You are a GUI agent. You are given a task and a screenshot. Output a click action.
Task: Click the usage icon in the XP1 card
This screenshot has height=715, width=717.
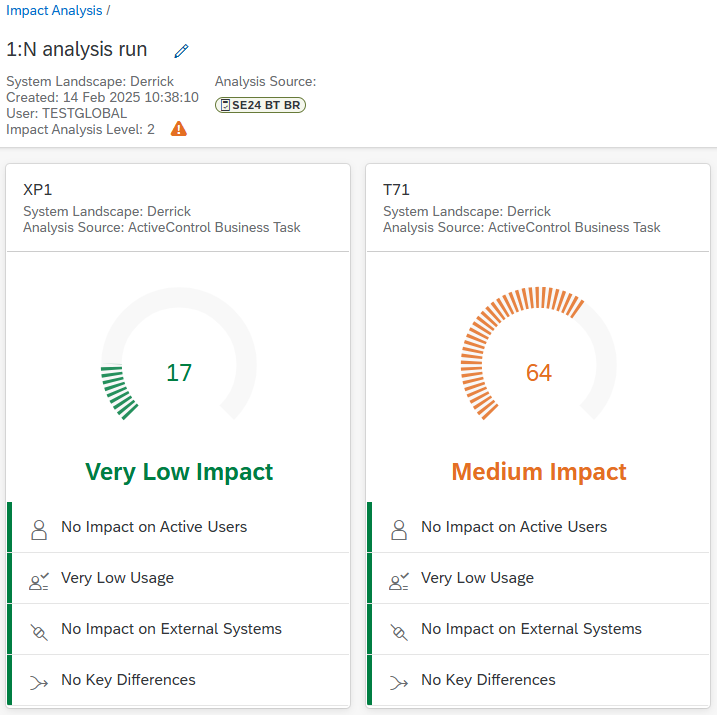pos(39,581)
